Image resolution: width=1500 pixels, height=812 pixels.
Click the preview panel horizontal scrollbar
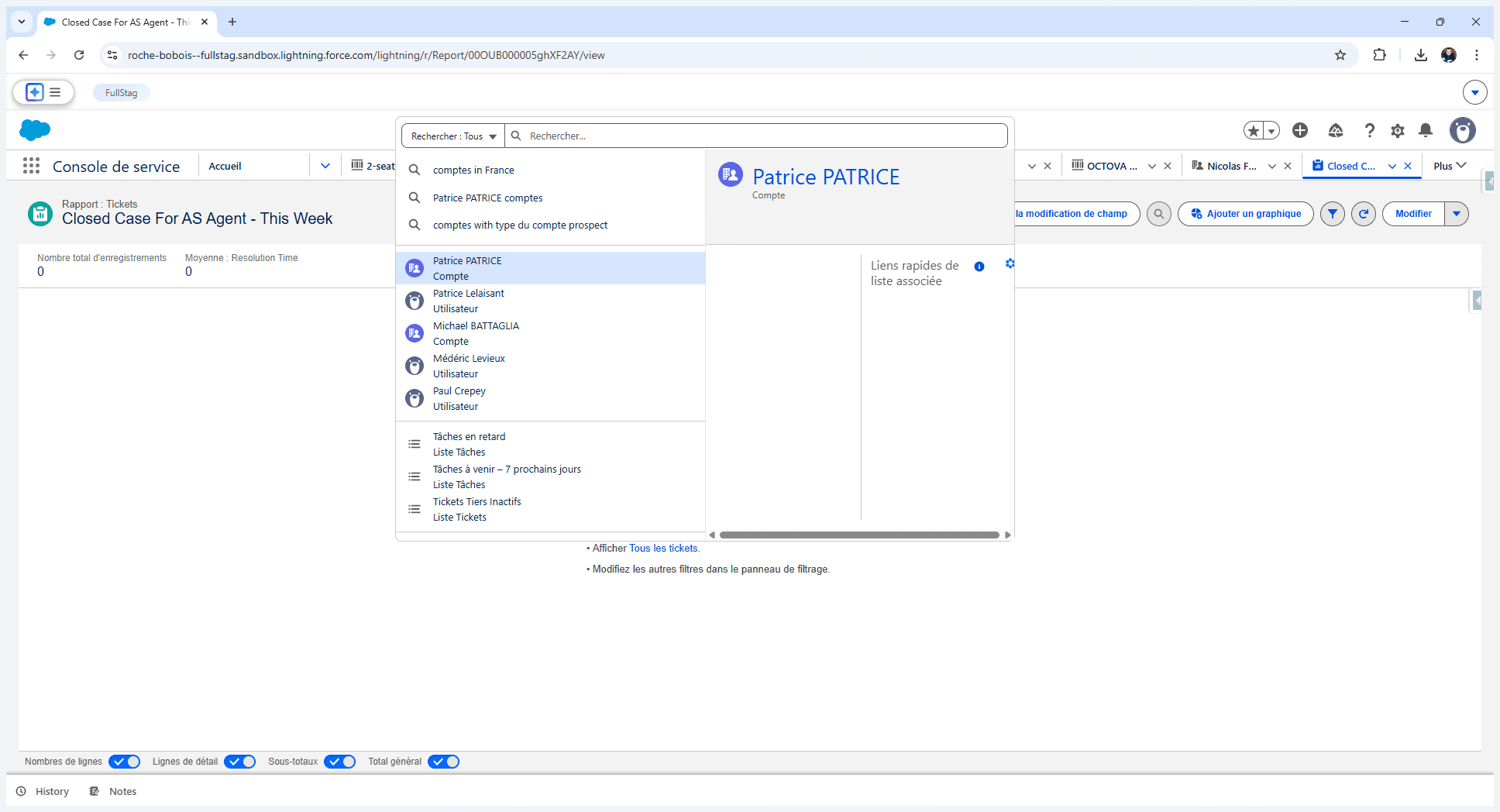pos(859,535)
